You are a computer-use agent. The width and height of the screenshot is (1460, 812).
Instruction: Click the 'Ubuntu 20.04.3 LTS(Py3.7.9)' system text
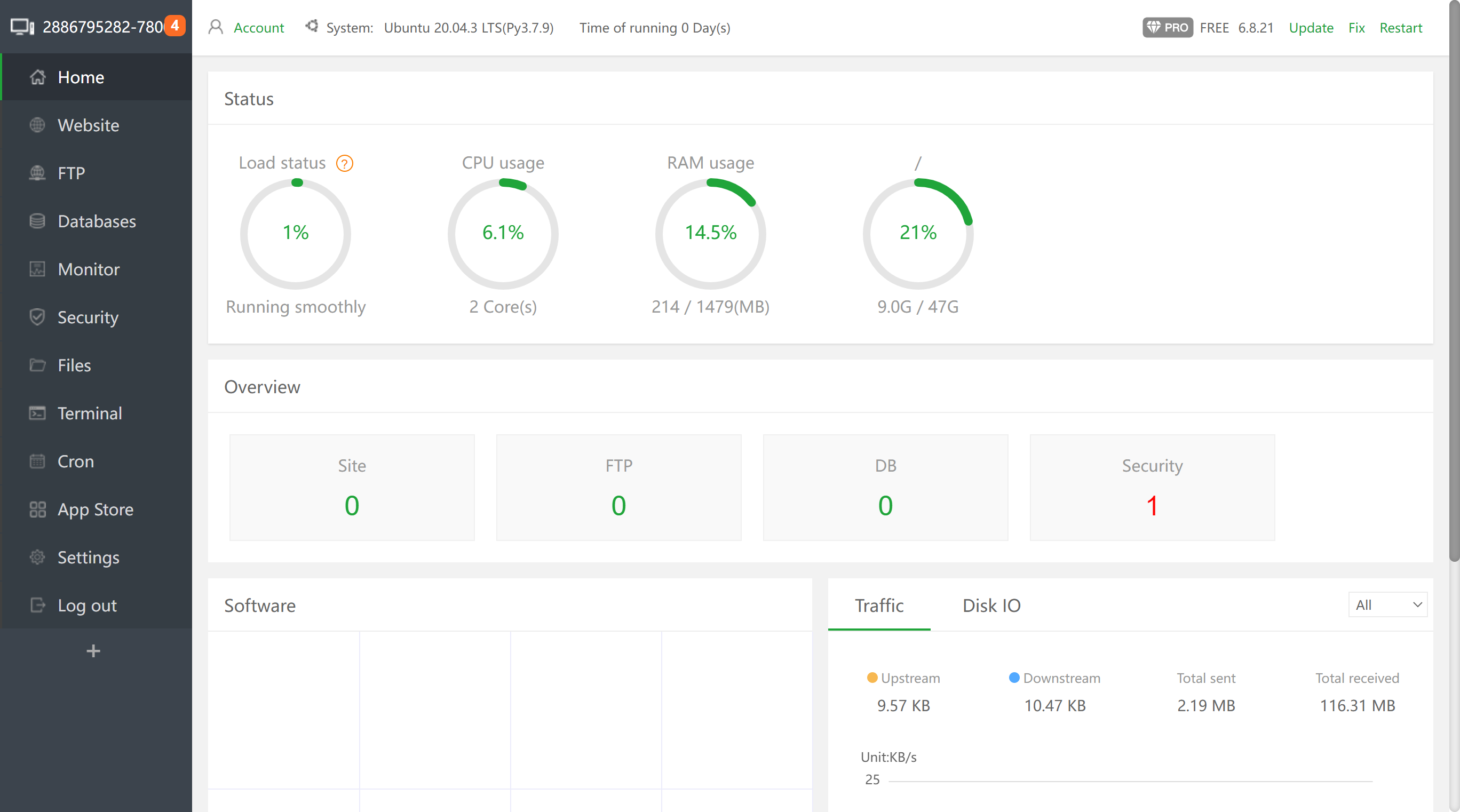click(x=469, y=28)
